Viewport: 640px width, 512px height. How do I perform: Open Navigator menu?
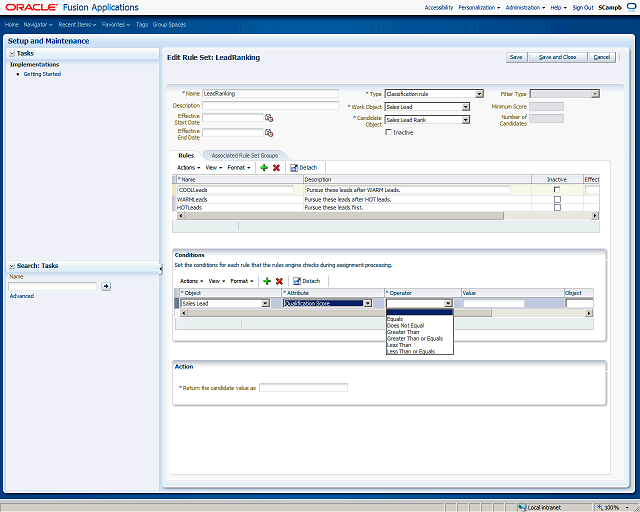point(38,24)
